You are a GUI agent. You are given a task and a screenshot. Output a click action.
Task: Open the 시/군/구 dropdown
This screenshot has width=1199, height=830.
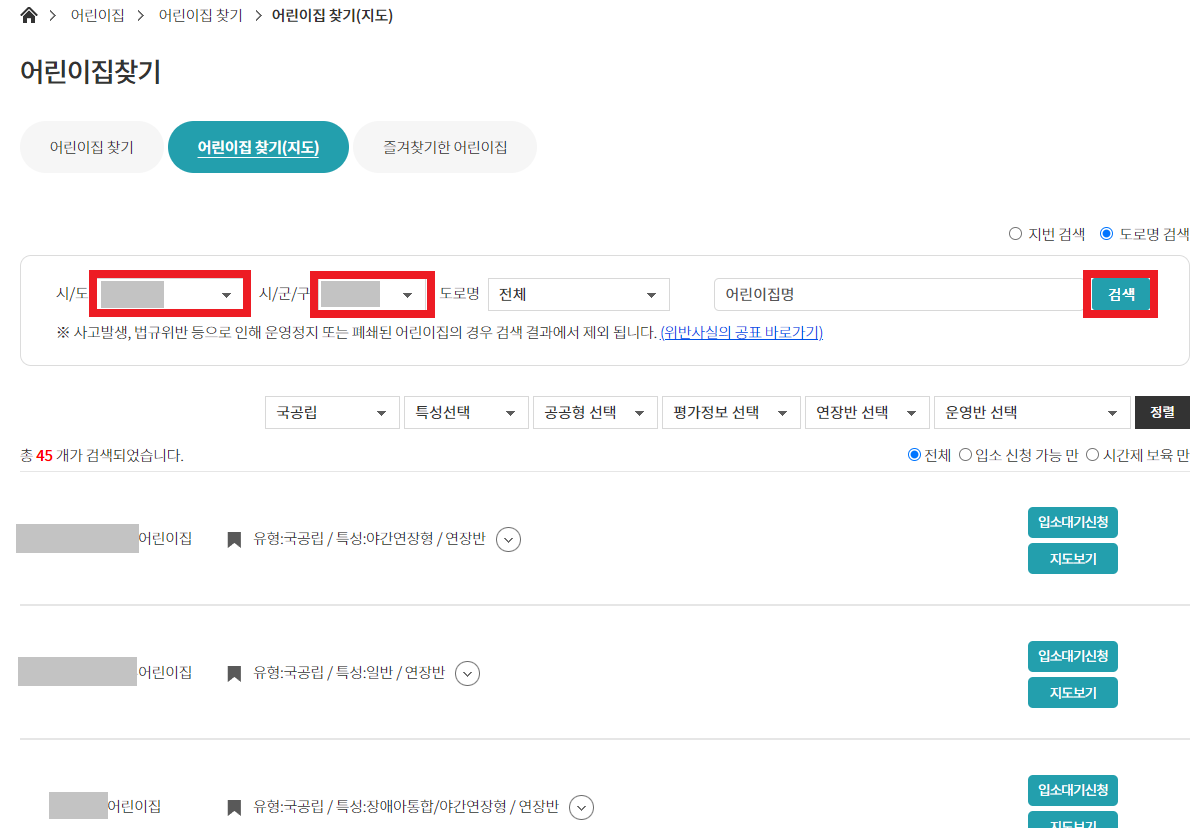click(370, 293)
